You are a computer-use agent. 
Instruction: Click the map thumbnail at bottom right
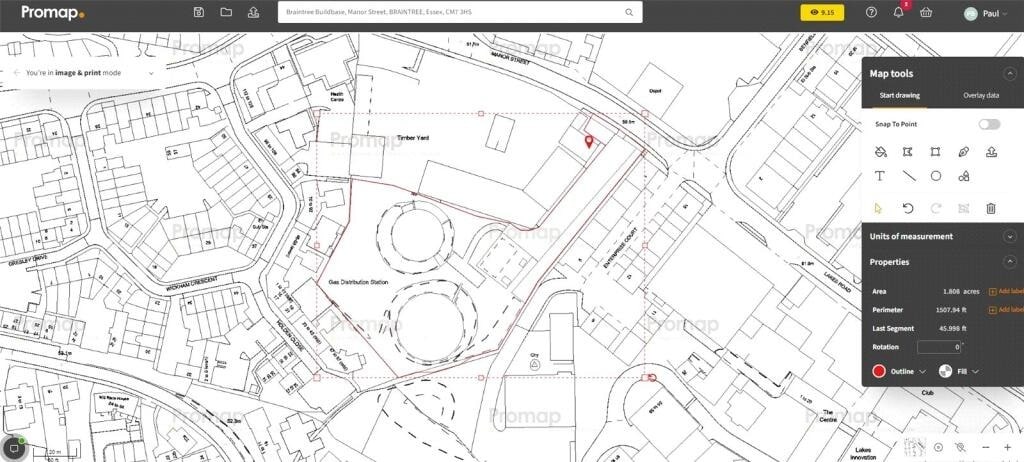point(914,446)
